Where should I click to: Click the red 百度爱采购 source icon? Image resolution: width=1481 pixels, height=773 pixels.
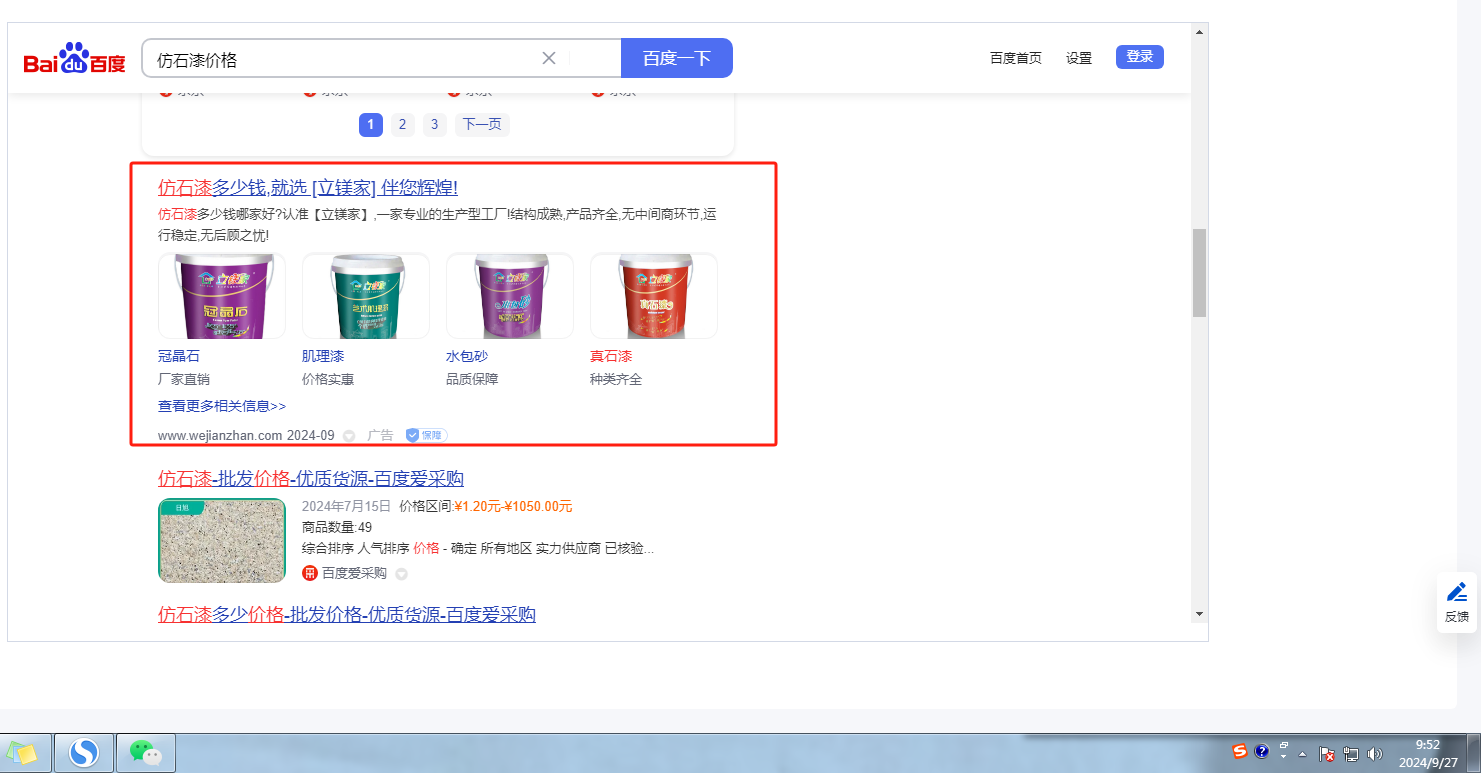click(310, 573)
